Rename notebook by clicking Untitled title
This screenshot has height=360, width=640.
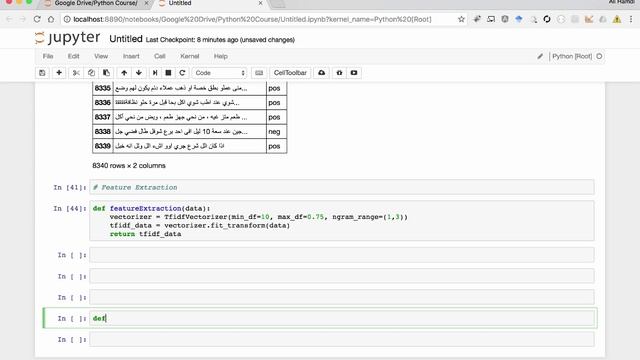[126, 39]
